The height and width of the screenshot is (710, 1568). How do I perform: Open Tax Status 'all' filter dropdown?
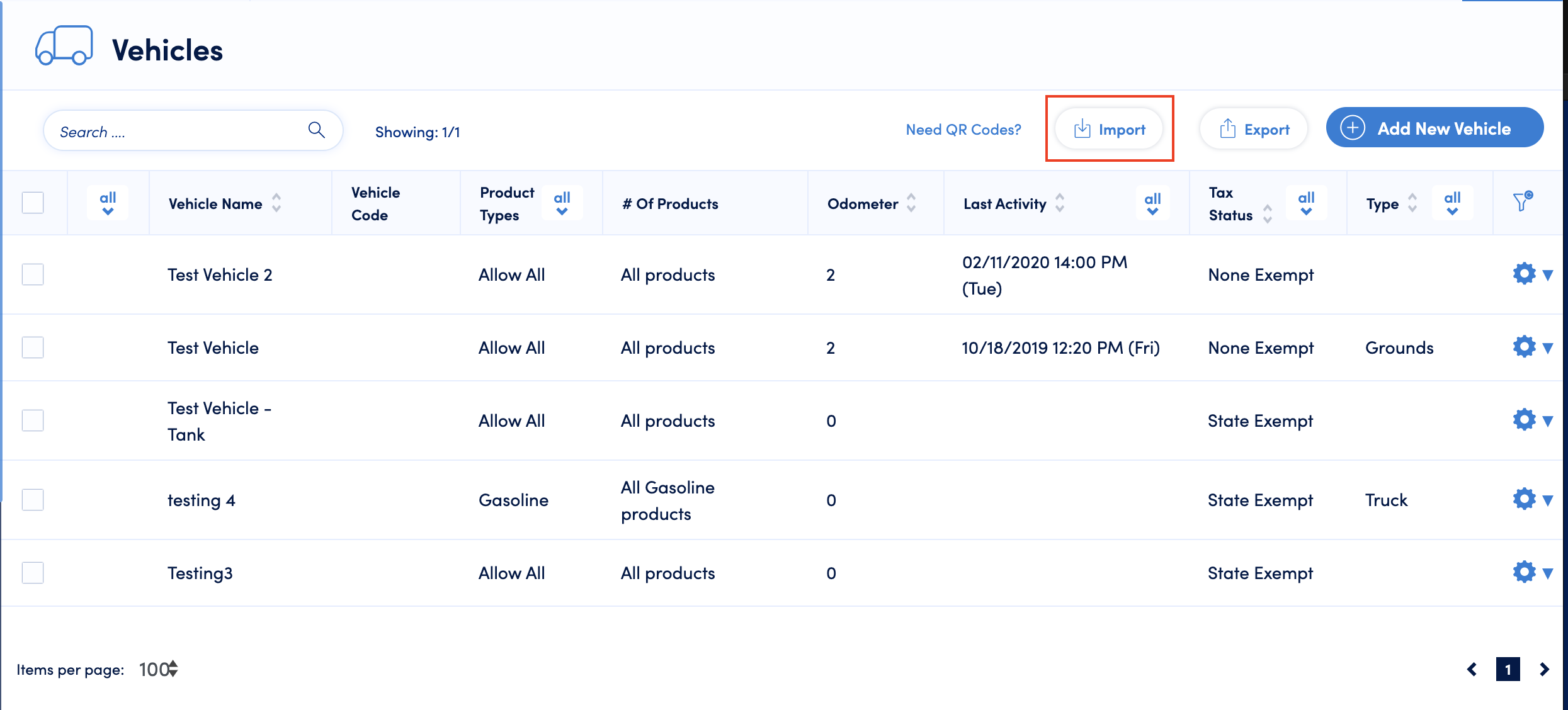(1306, 203)
